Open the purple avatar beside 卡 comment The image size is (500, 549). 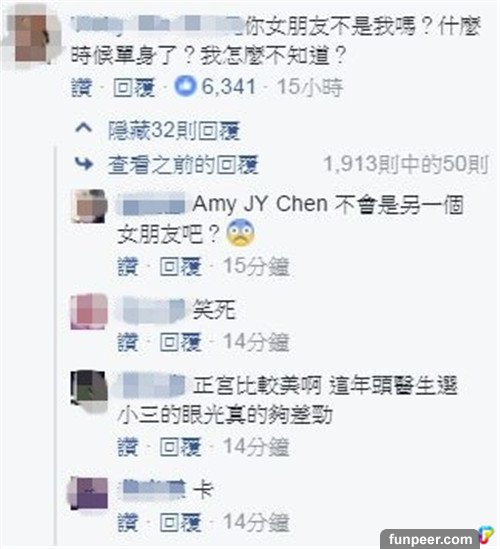[89, 493]
